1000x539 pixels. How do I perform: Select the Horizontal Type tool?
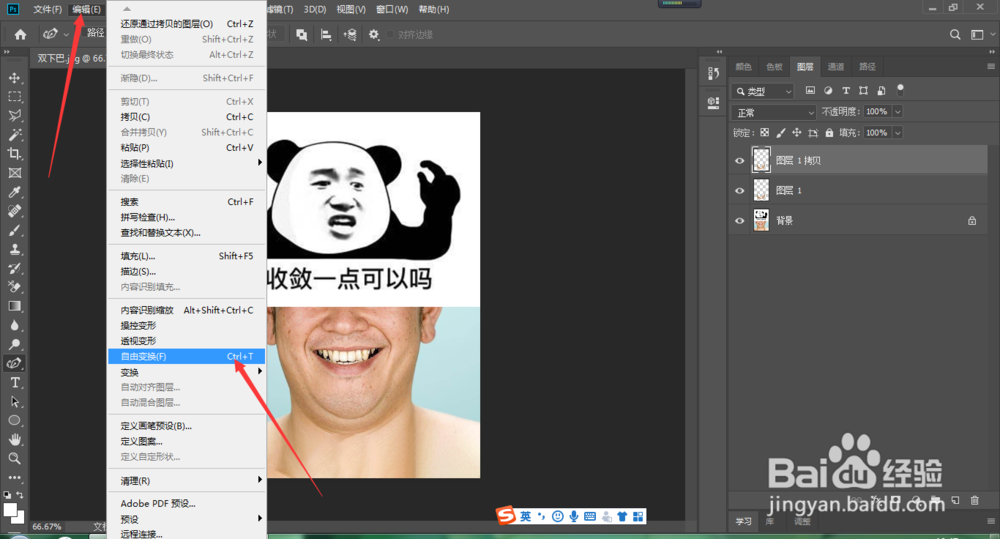click(x=15, y=383)
